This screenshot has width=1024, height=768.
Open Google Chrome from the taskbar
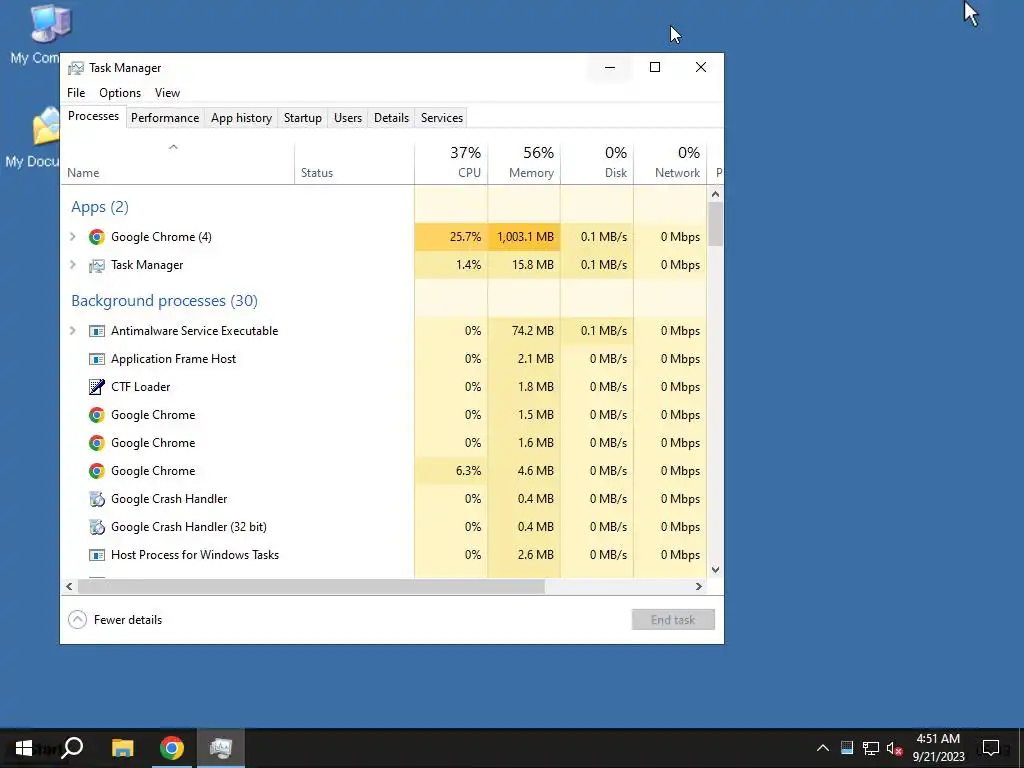coord(172,748)
